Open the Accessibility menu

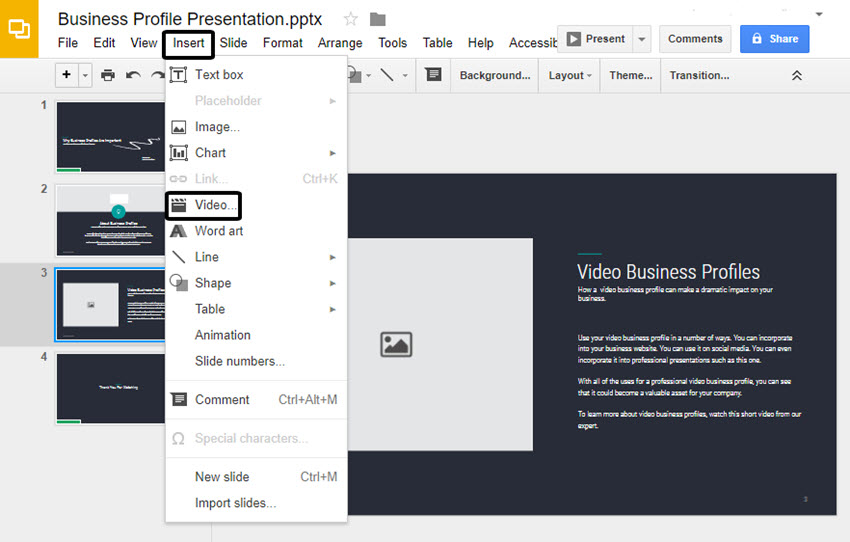(x=532, y=43)
